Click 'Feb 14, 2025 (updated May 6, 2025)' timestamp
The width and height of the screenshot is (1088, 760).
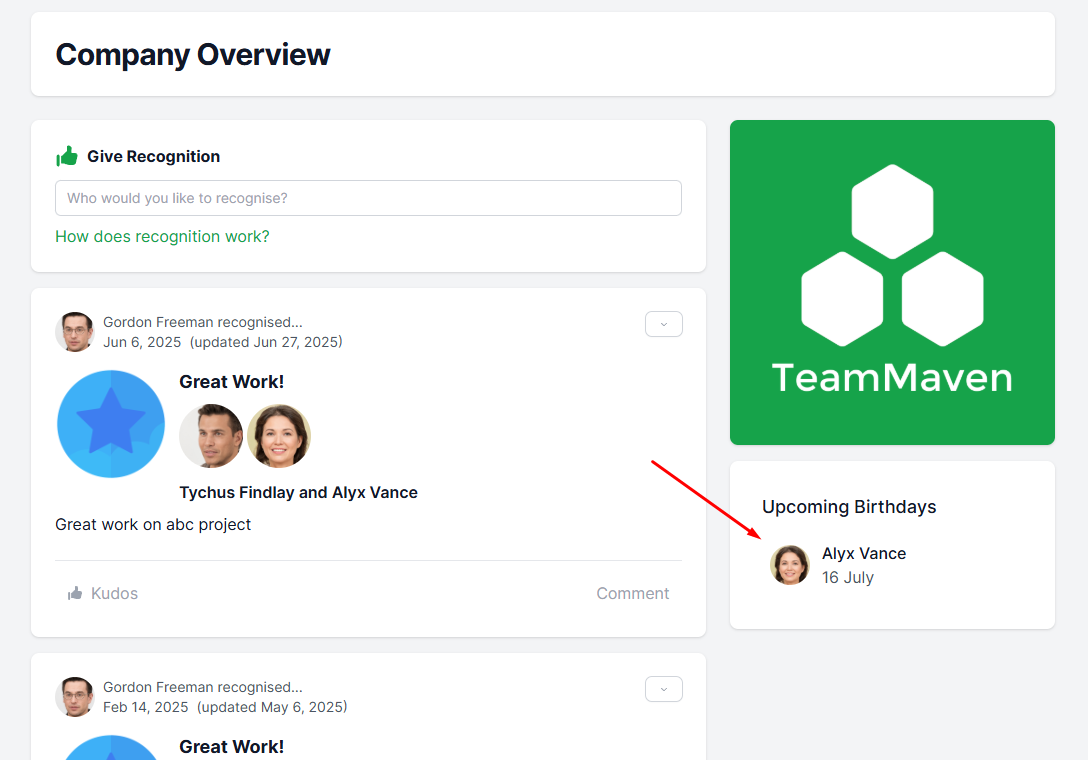226,707
